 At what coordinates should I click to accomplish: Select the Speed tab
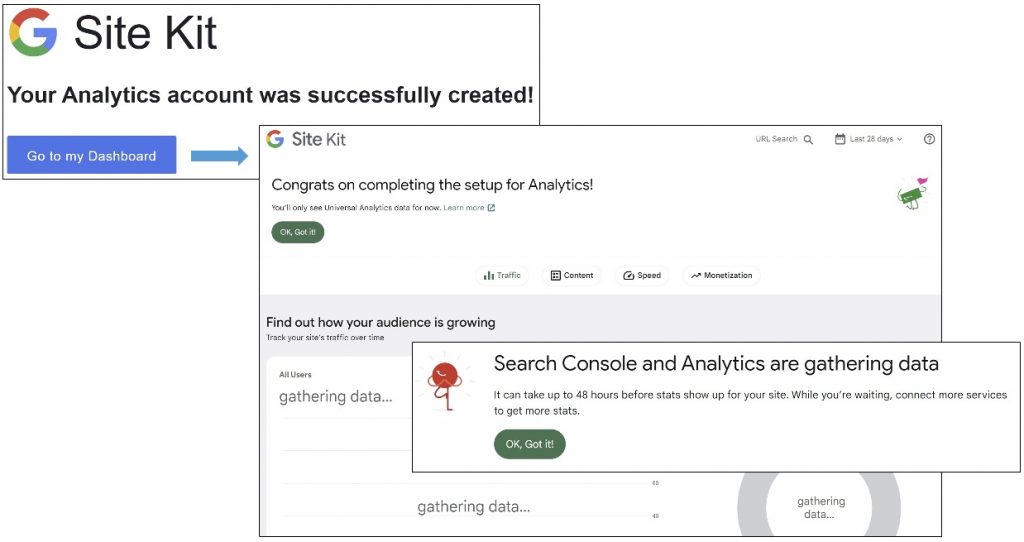642,275
